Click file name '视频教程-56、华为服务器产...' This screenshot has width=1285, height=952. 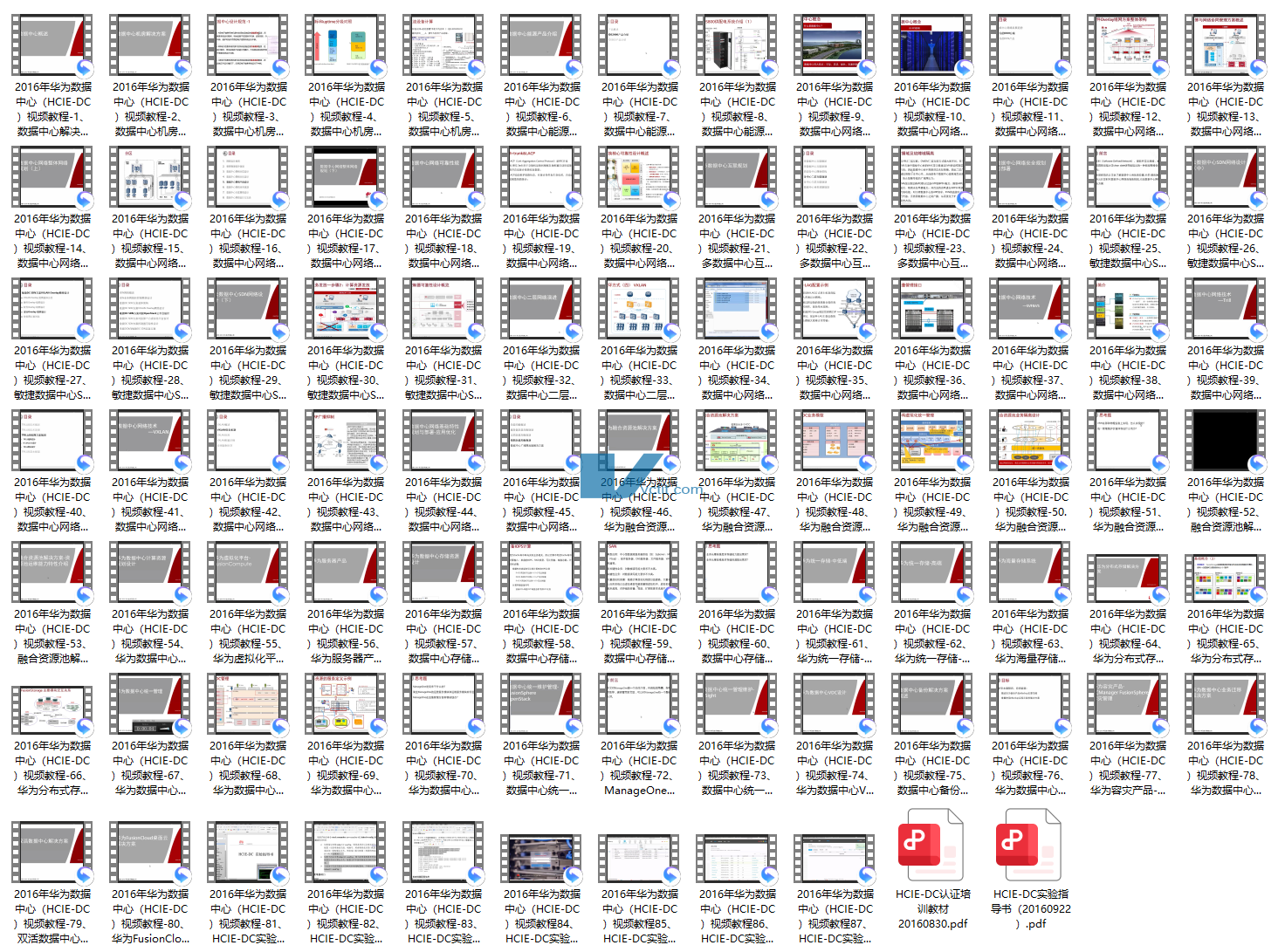[x=346, y=636]
